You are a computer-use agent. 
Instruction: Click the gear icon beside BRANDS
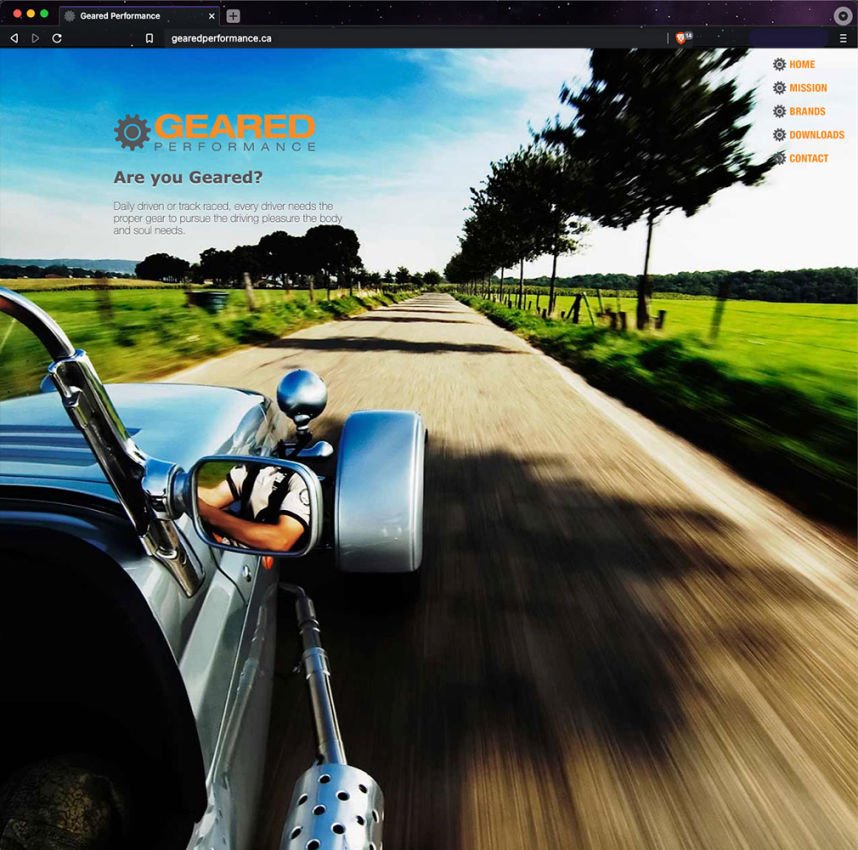point(780,111)
